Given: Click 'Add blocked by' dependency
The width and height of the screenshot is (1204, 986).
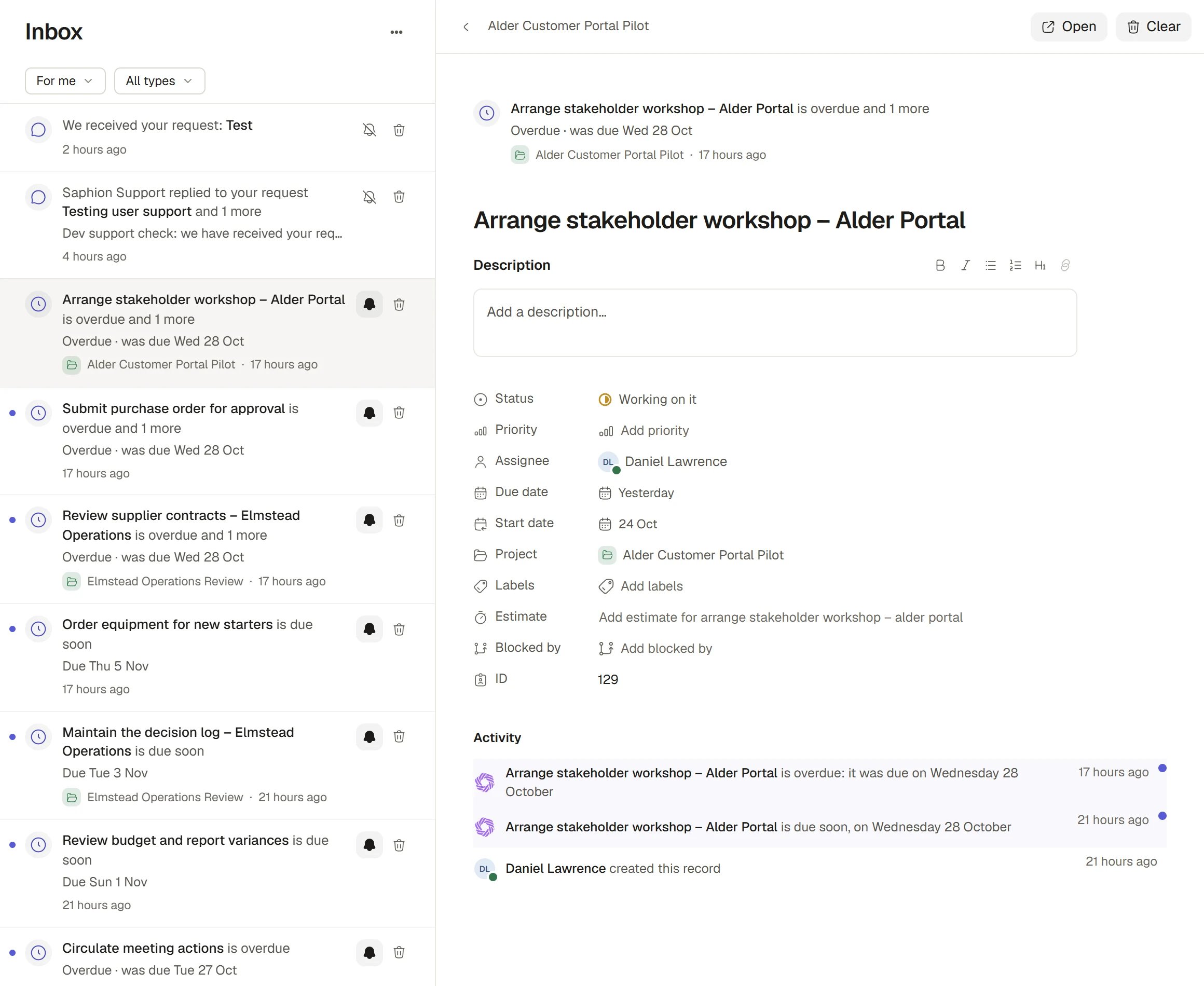Looking at the screenshot, I should [x=655, y=649].
